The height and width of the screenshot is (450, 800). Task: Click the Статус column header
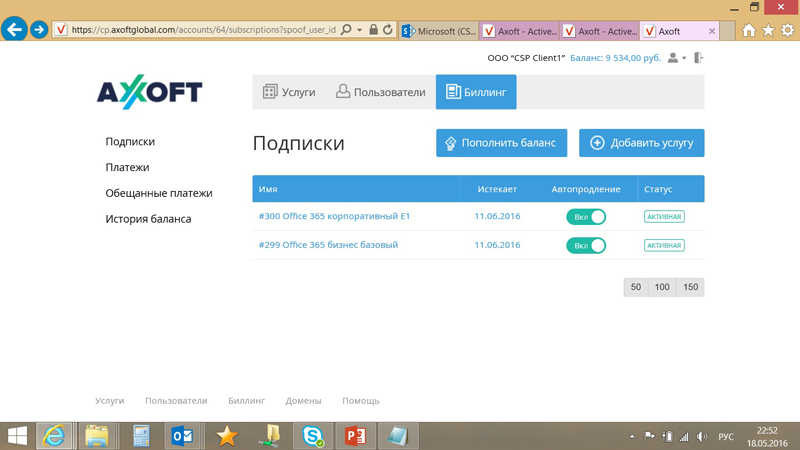click(x=658, y=189)
